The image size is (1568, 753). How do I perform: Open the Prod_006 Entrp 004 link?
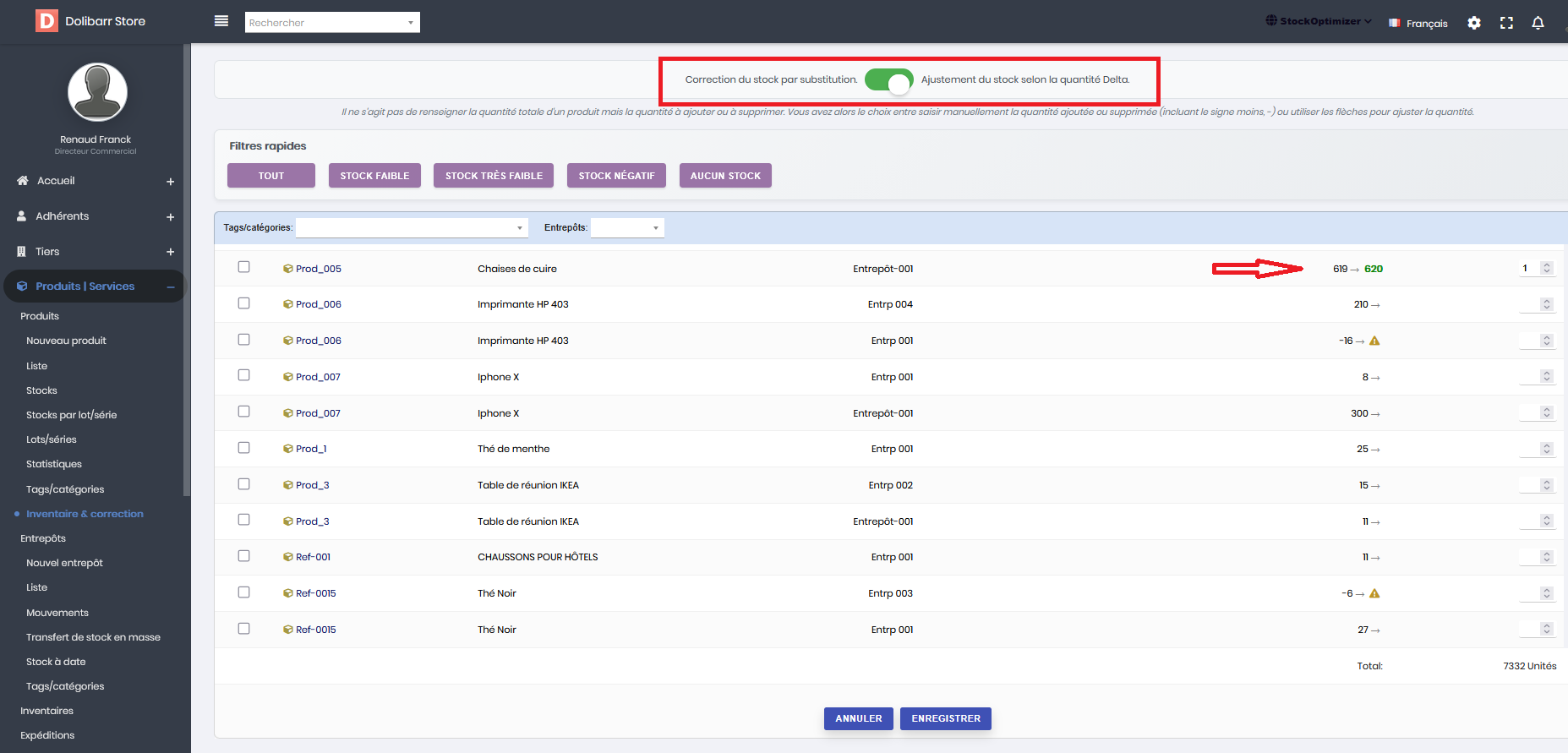tap(319, 304)
